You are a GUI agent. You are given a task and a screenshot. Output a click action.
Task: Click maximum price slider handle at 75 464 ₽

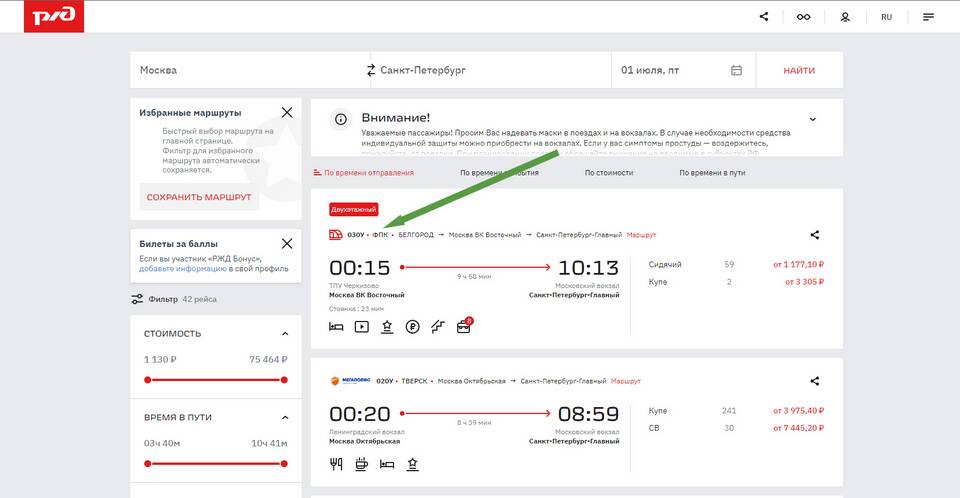[x=284, y=380]
